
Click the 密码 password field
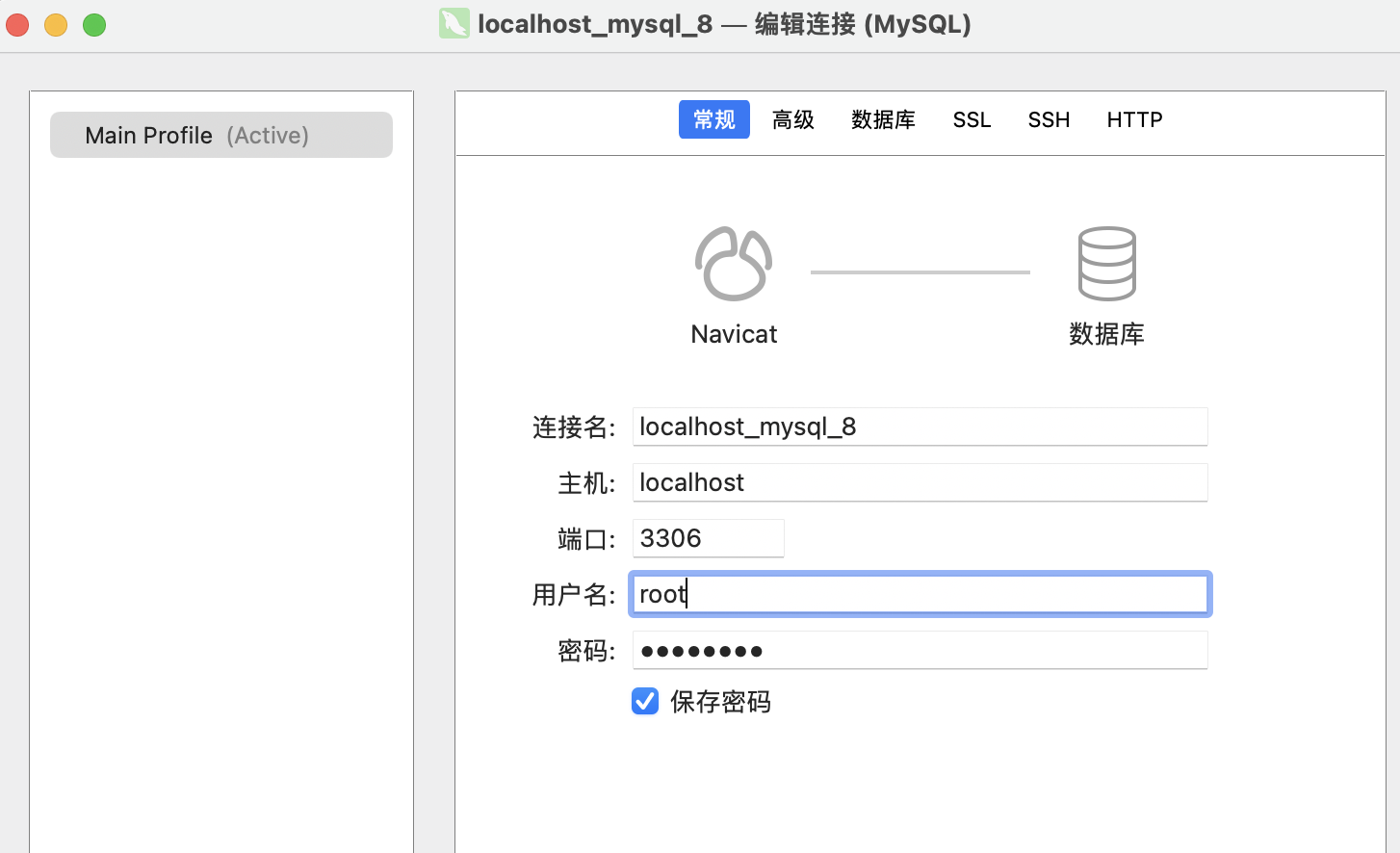click(920, 650)
